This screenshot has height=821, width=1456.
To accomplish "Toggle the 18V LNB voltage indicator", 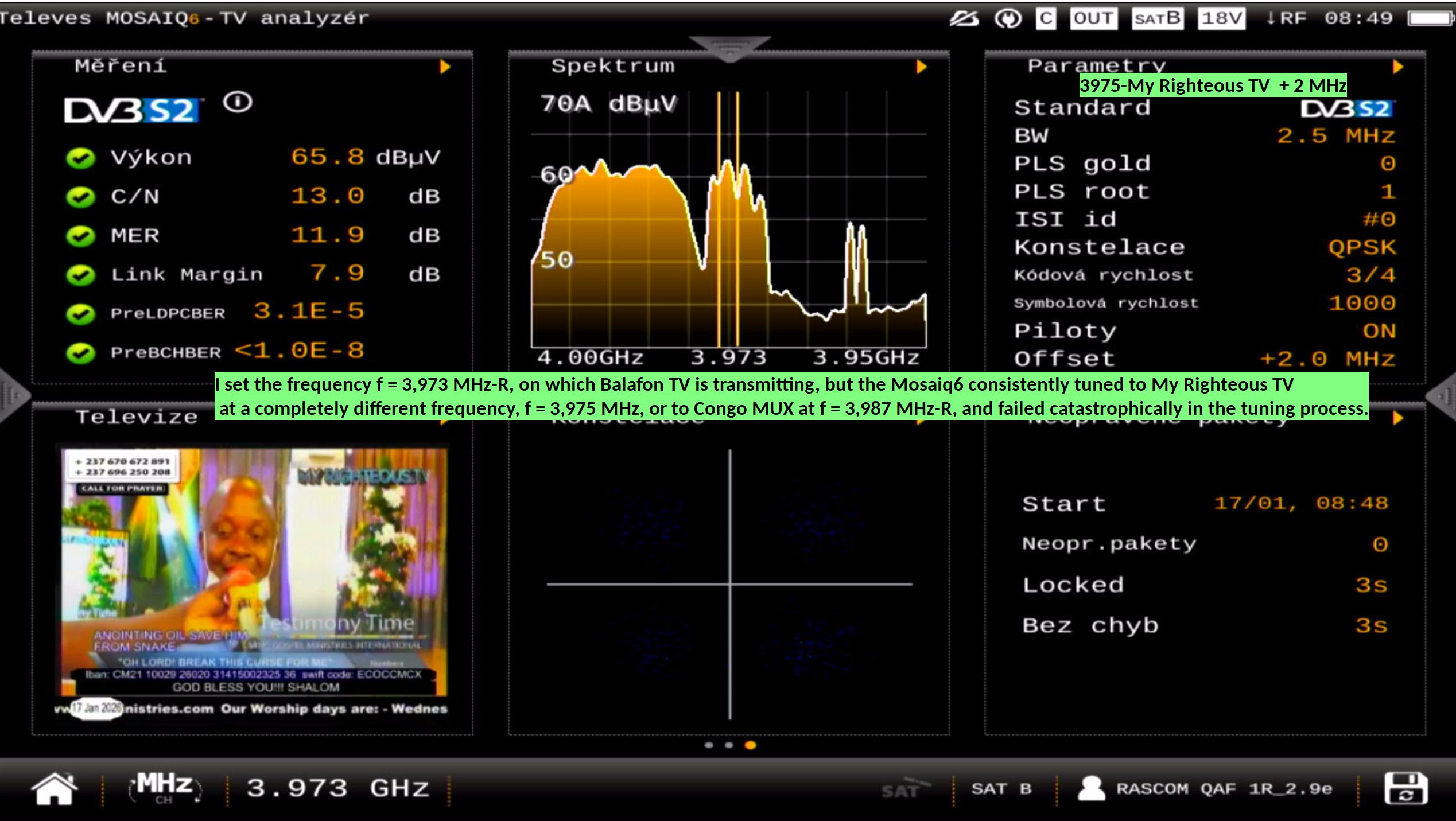I will click(x=1221, y=19).
